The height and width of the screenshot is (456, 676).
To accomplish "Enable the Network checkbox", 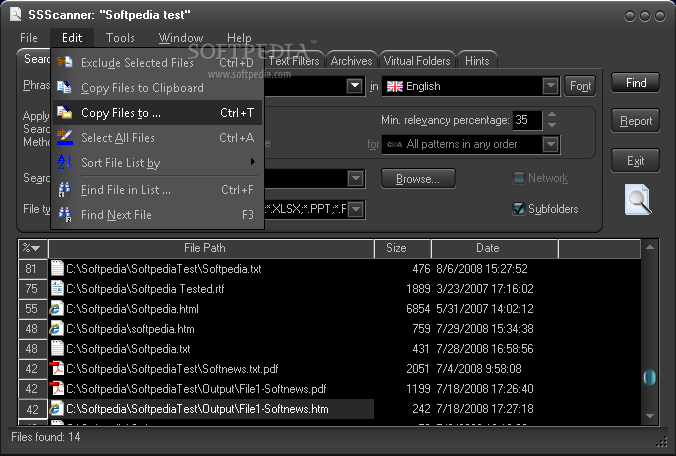I will pos(519,178).
